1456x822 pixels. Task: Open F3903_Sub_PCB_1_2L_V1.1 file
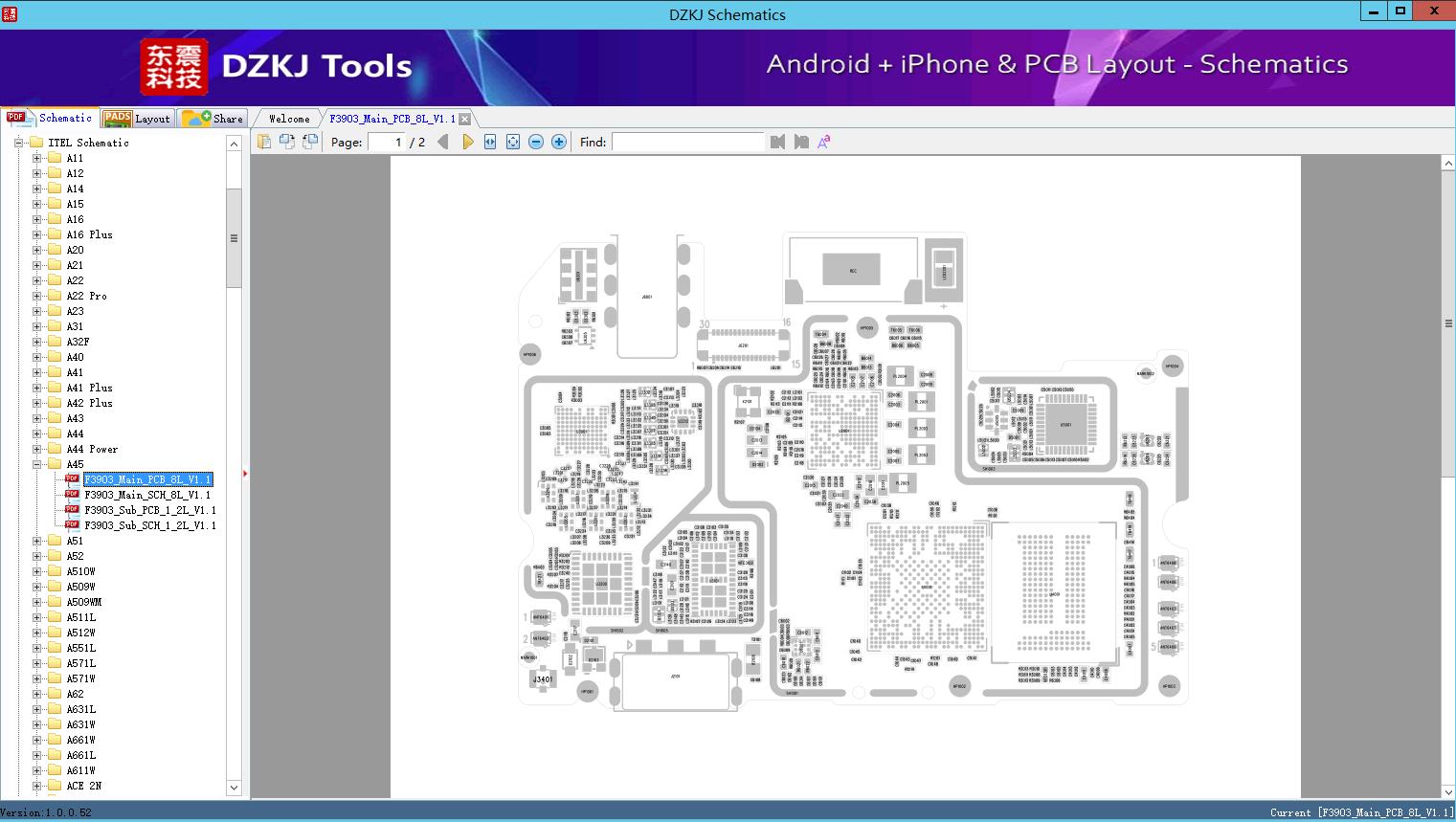tap(150, 510)
